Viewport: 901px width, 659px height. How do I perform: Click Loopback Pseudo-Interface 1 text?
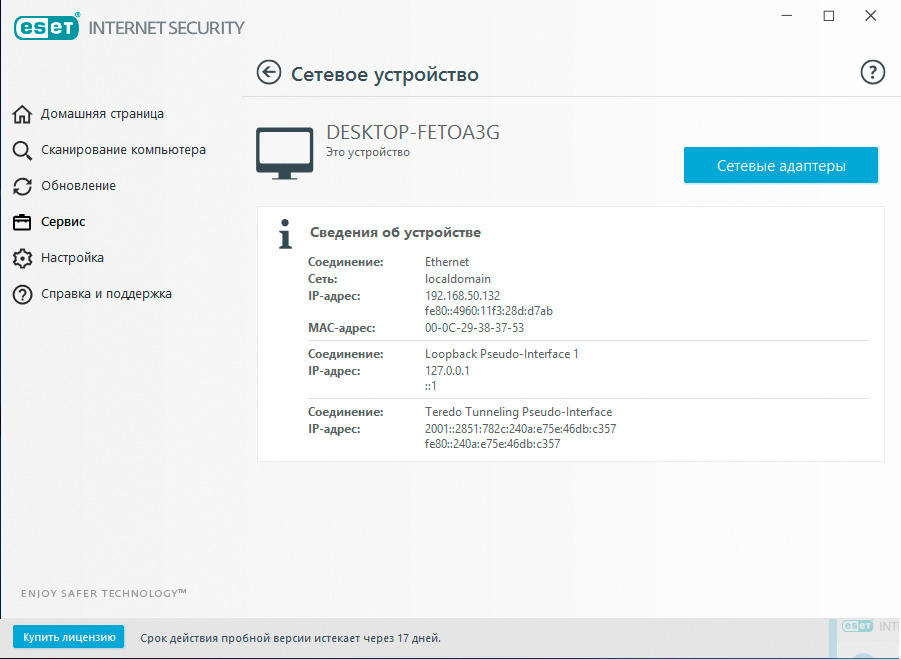point(501,354)
